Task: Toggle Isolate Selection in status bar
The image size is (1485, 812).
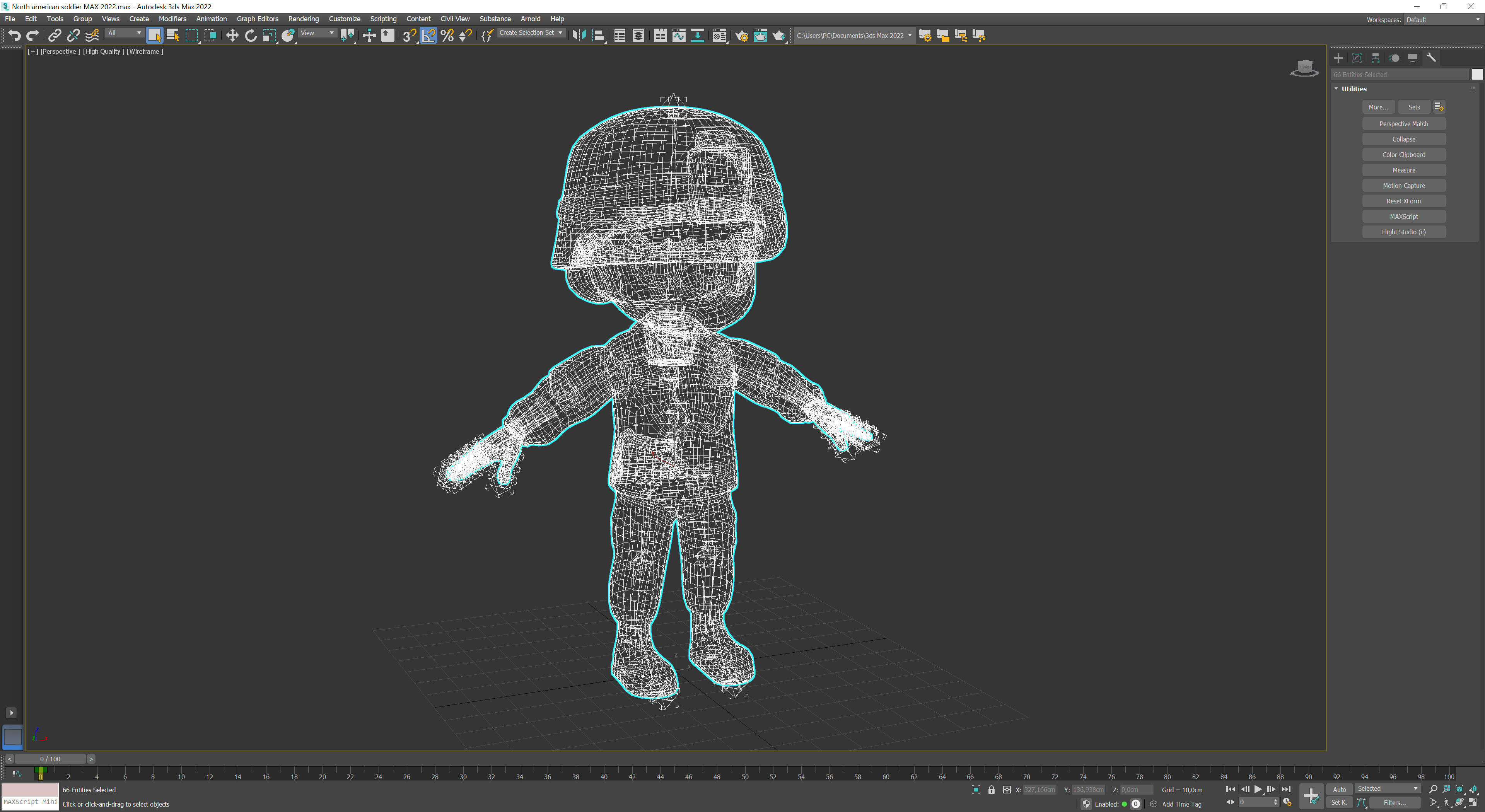Action: [x=975, y=790]
